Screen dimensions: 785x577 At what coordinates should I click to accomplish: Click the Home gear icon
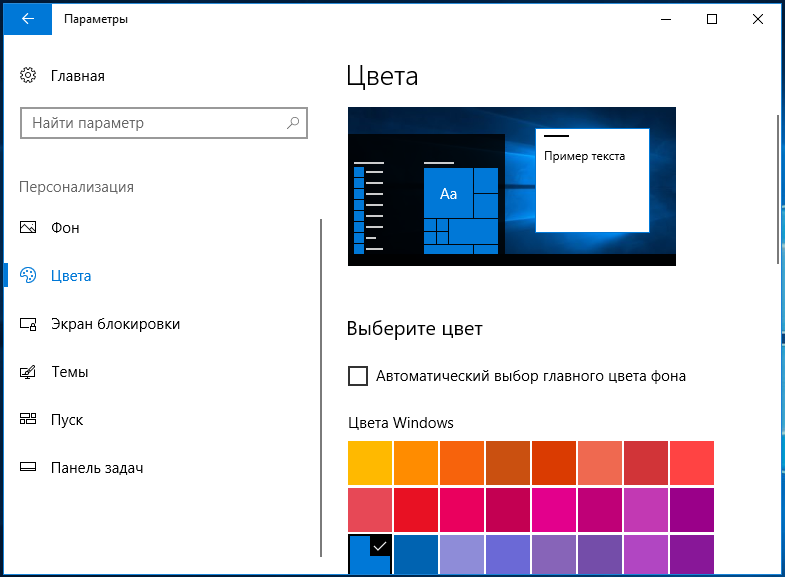click(28, 76)
